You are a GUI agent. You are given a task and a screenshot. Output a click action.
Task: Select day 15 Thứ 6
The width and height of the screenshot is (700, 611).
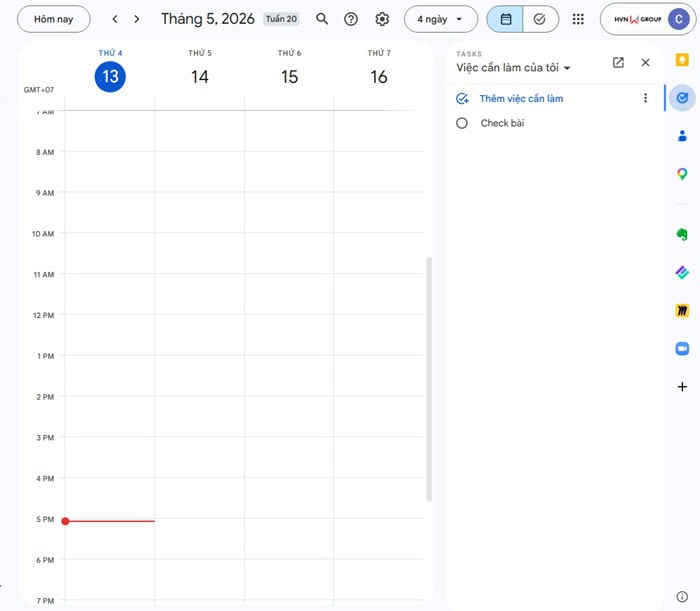(289, 77)
